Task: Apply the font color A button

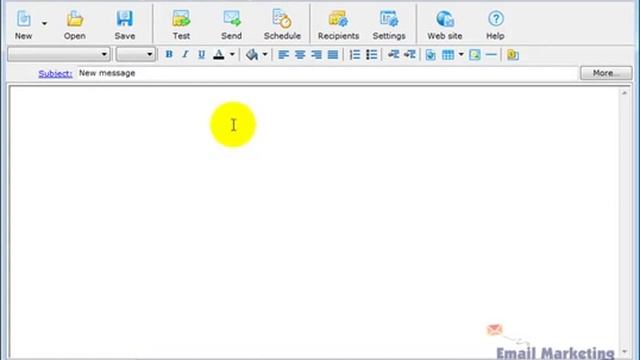Action: (x=219, y=54)
